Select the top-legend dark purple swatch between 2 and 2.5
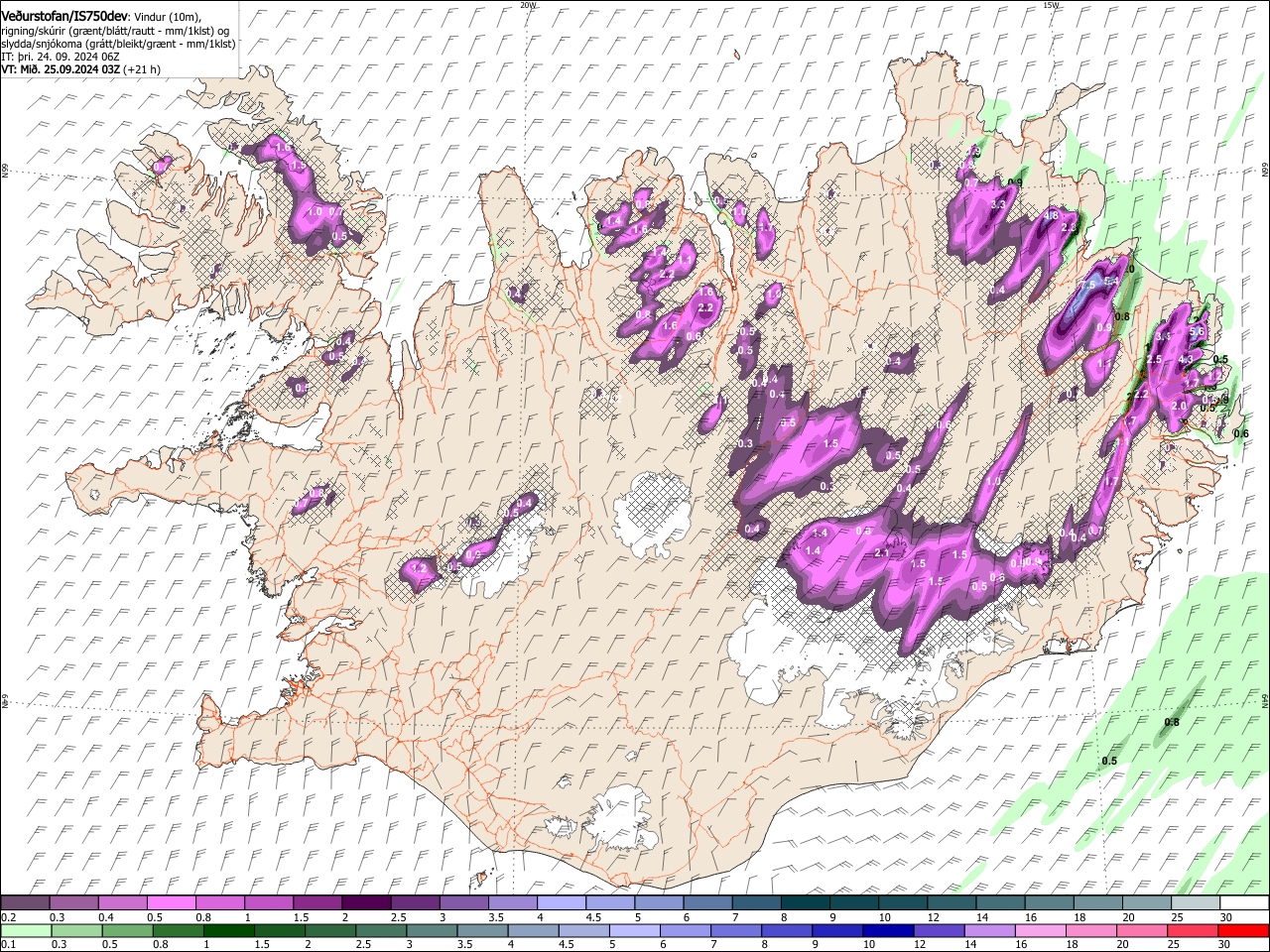This screenshot has width=1270, height=952. point(366,902)
